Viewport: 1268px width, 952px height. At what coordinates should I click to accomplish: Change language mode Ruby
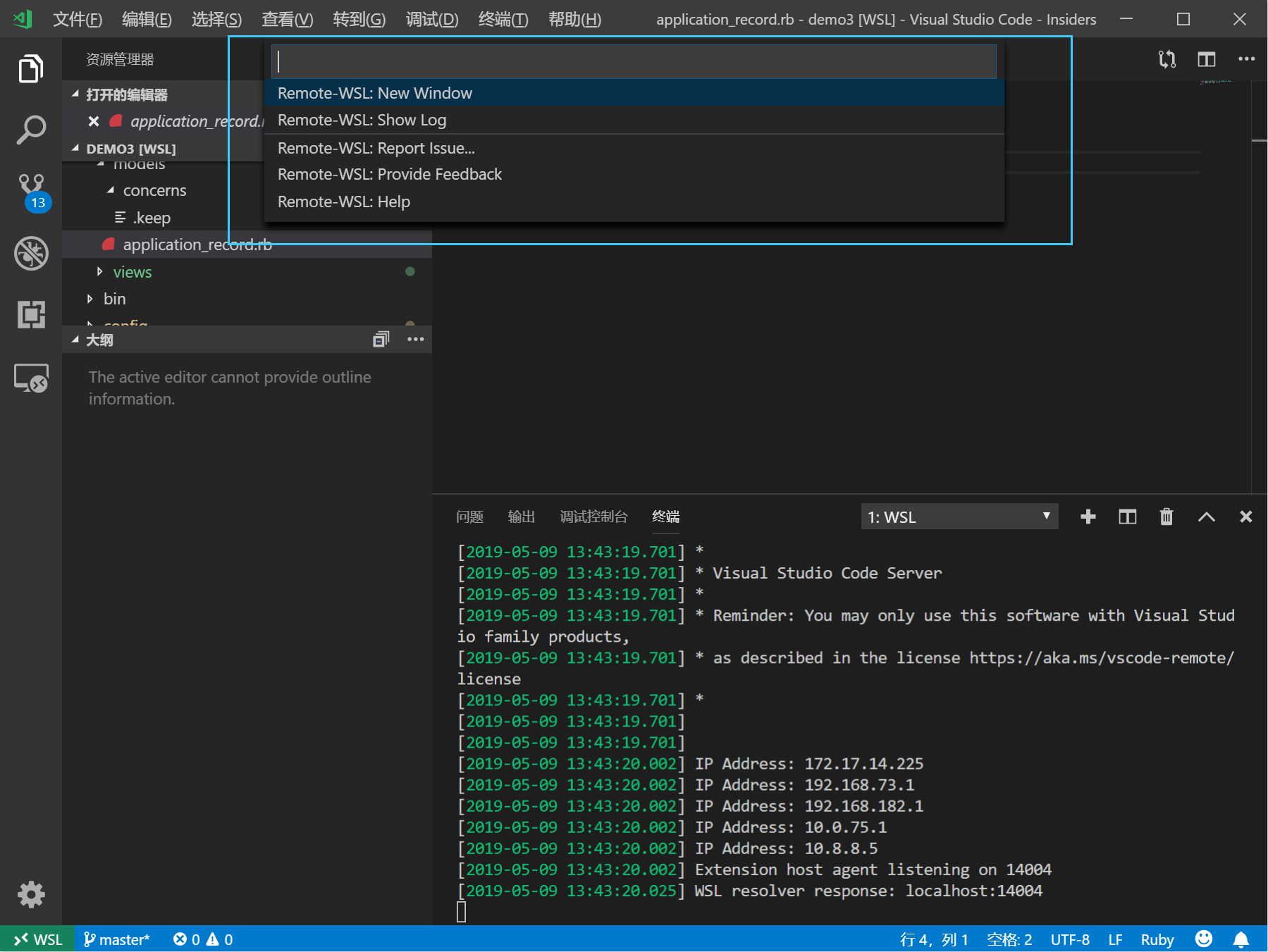pos(1157,939)
